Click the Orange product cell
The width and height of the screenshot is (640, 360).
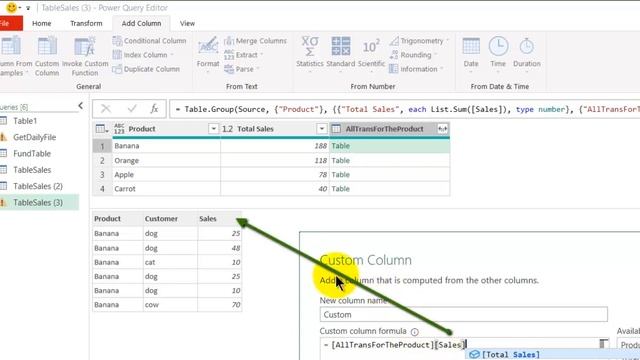(166, 160)
